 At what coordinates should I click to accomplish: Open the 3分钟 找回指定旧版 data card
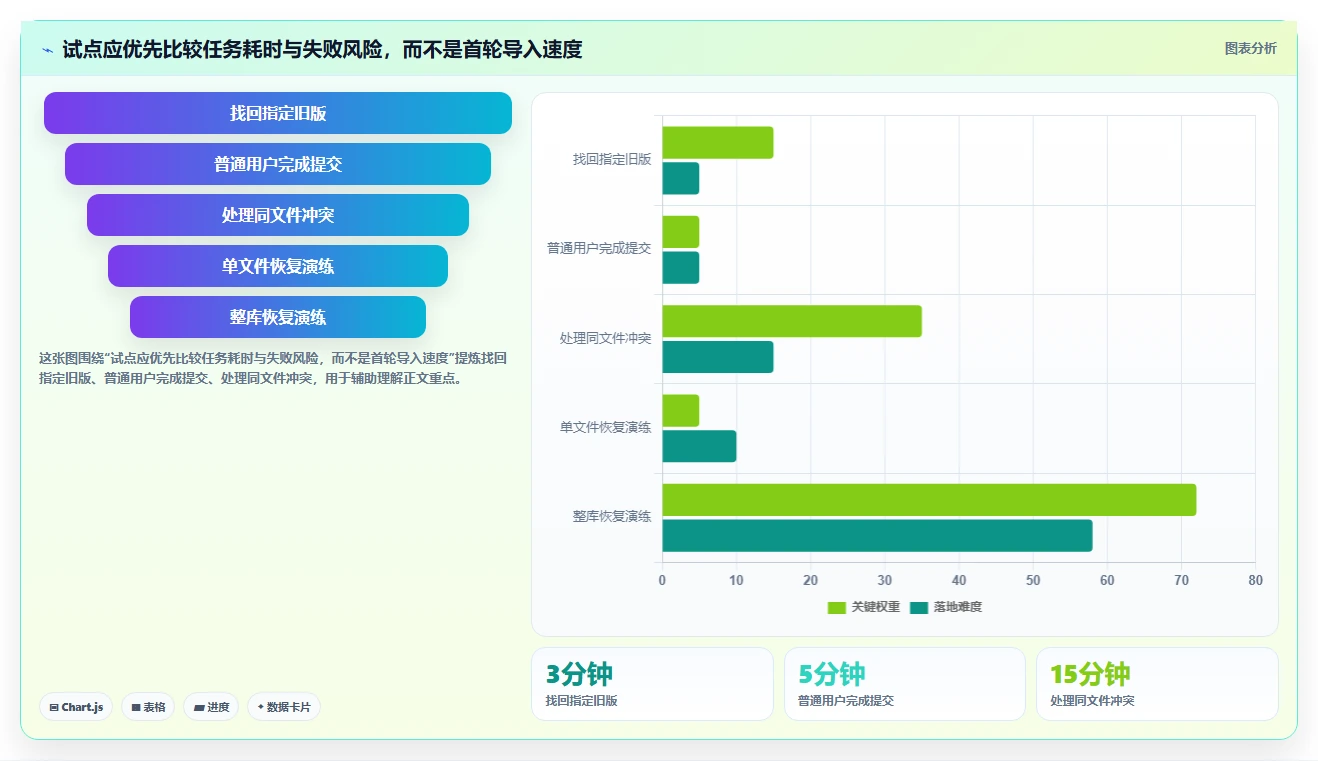point(652,684)
